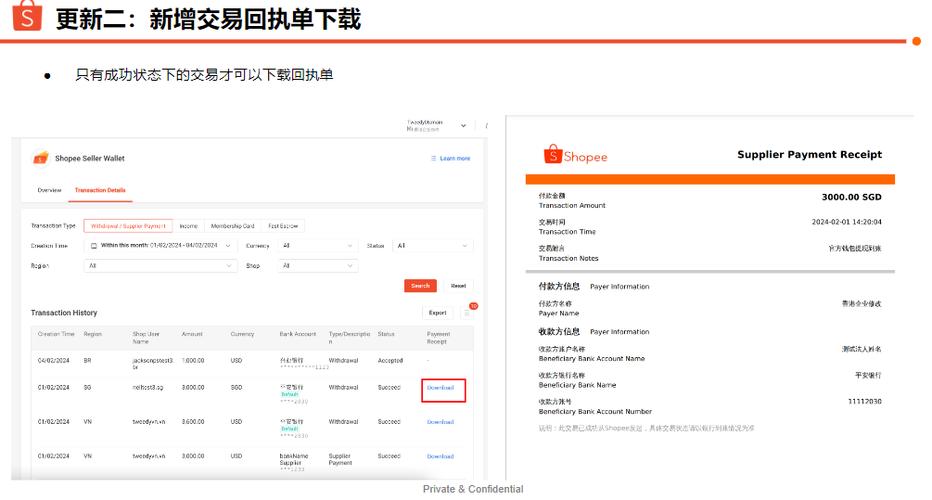Download receipt for the SG 3,000.00 SGD transaction

[x=440, y=388]
